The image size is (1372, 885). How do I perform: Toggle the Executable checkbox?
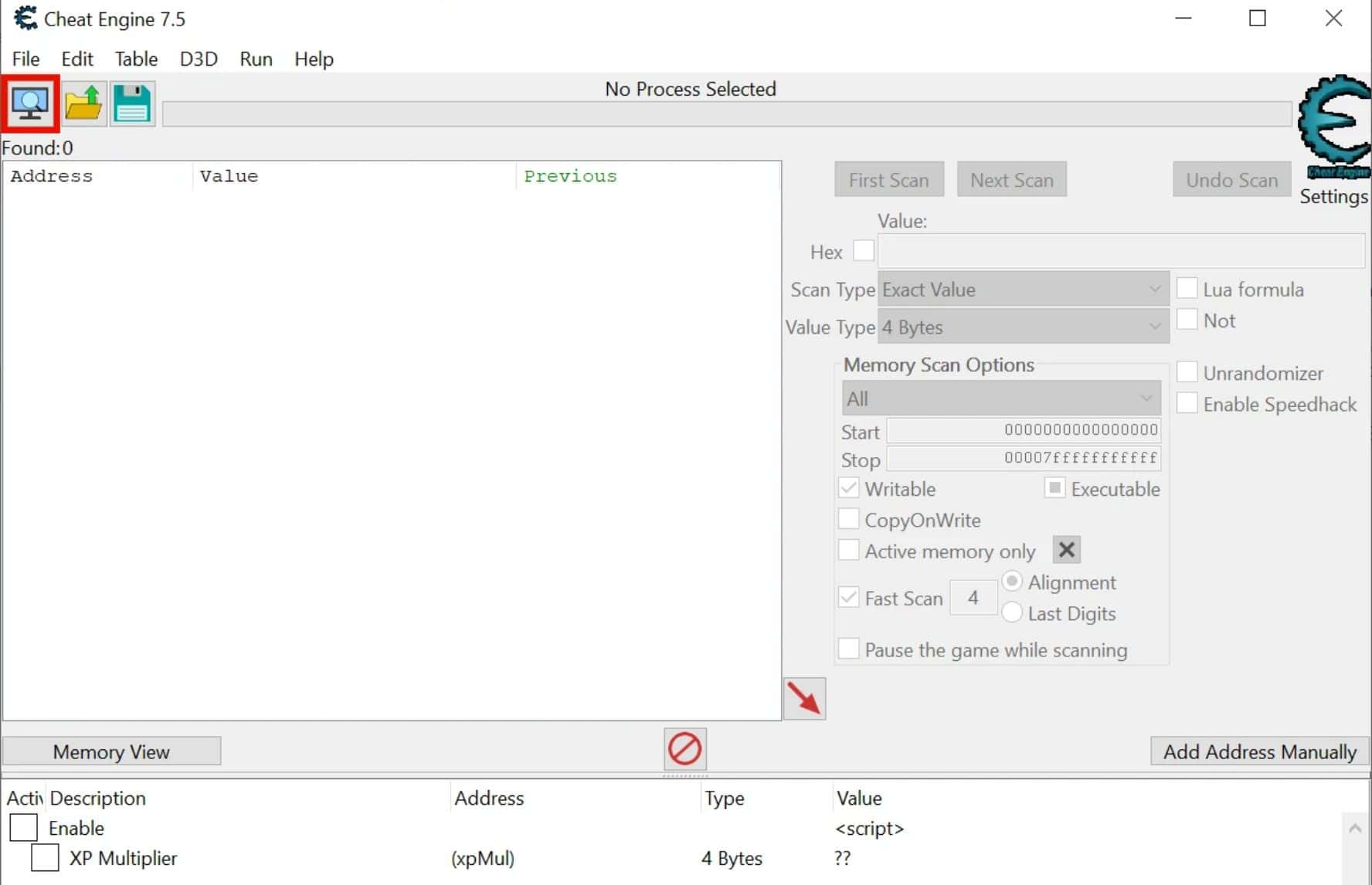(x=1054, y=488)
